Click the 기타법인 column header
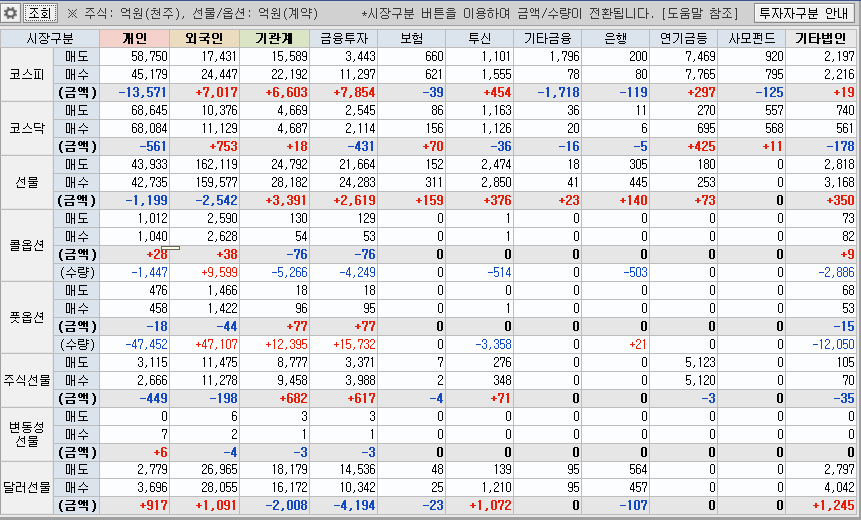Screen dimensions: 861x520 pyautogui.click(x=821, y=38)
